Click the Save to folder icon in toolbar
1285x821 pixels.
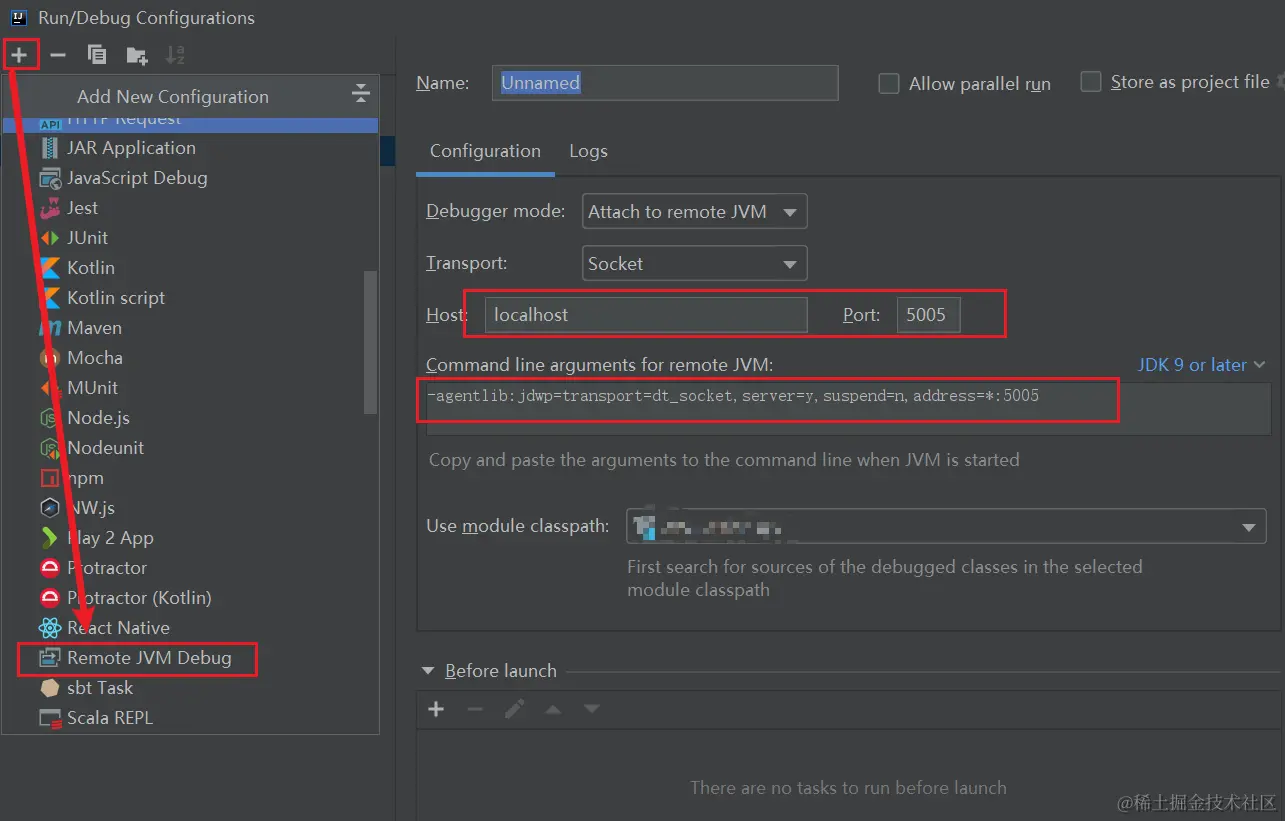(136, 55)
